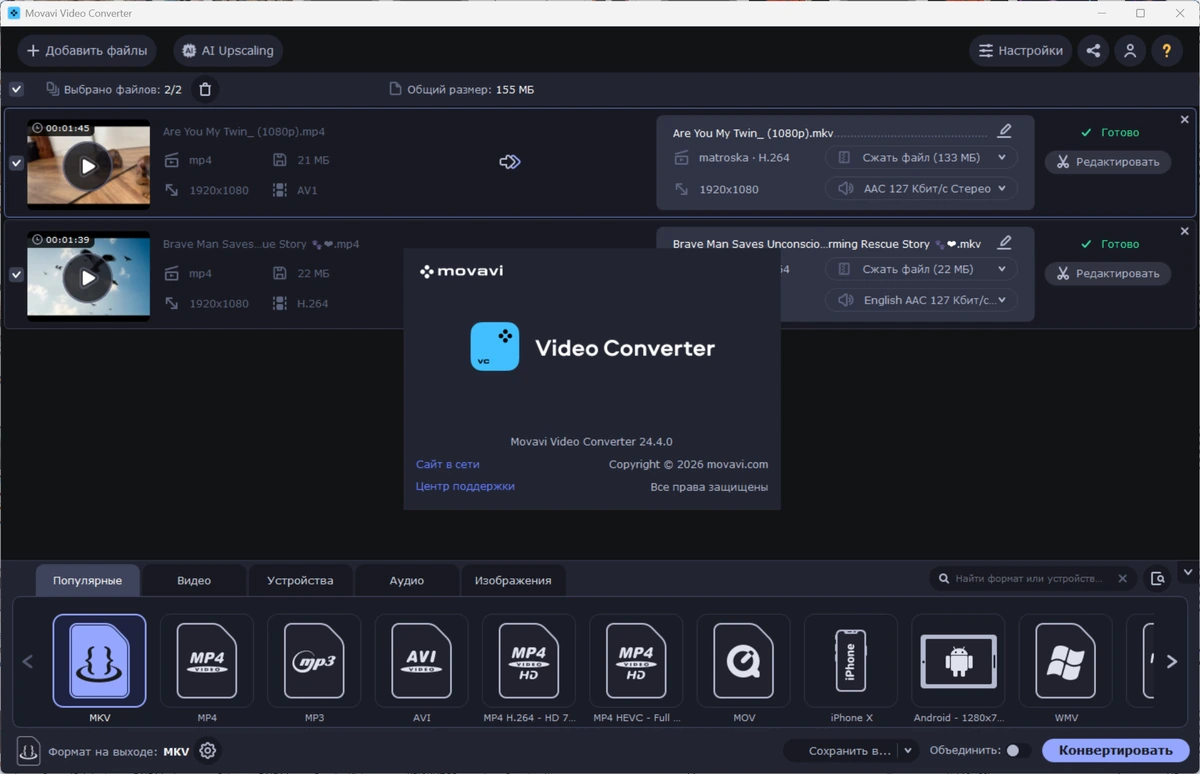Open the user account icon
Image resolution: width=1200 pixels, height=774 pixels.
tap(1130, 50)
